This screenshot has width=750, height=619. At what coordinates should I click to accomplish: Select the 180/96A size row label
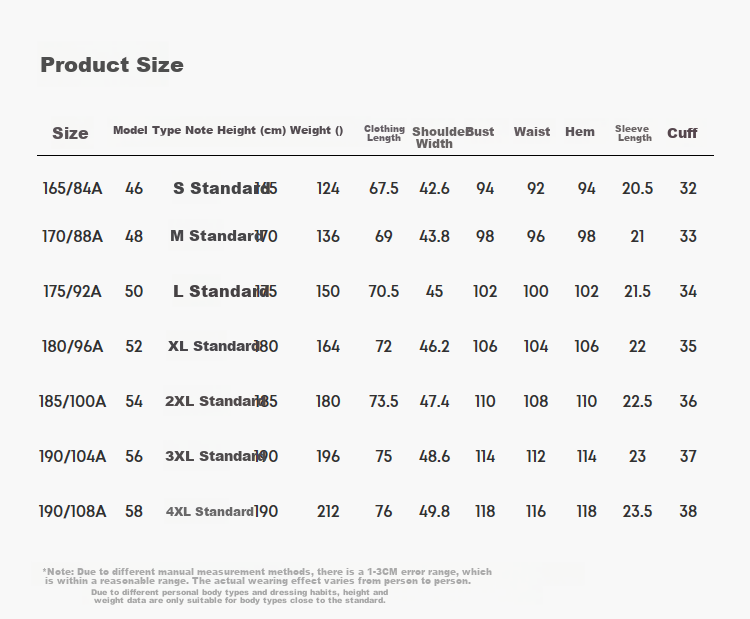pyautogui.click(x=72, y=346)
